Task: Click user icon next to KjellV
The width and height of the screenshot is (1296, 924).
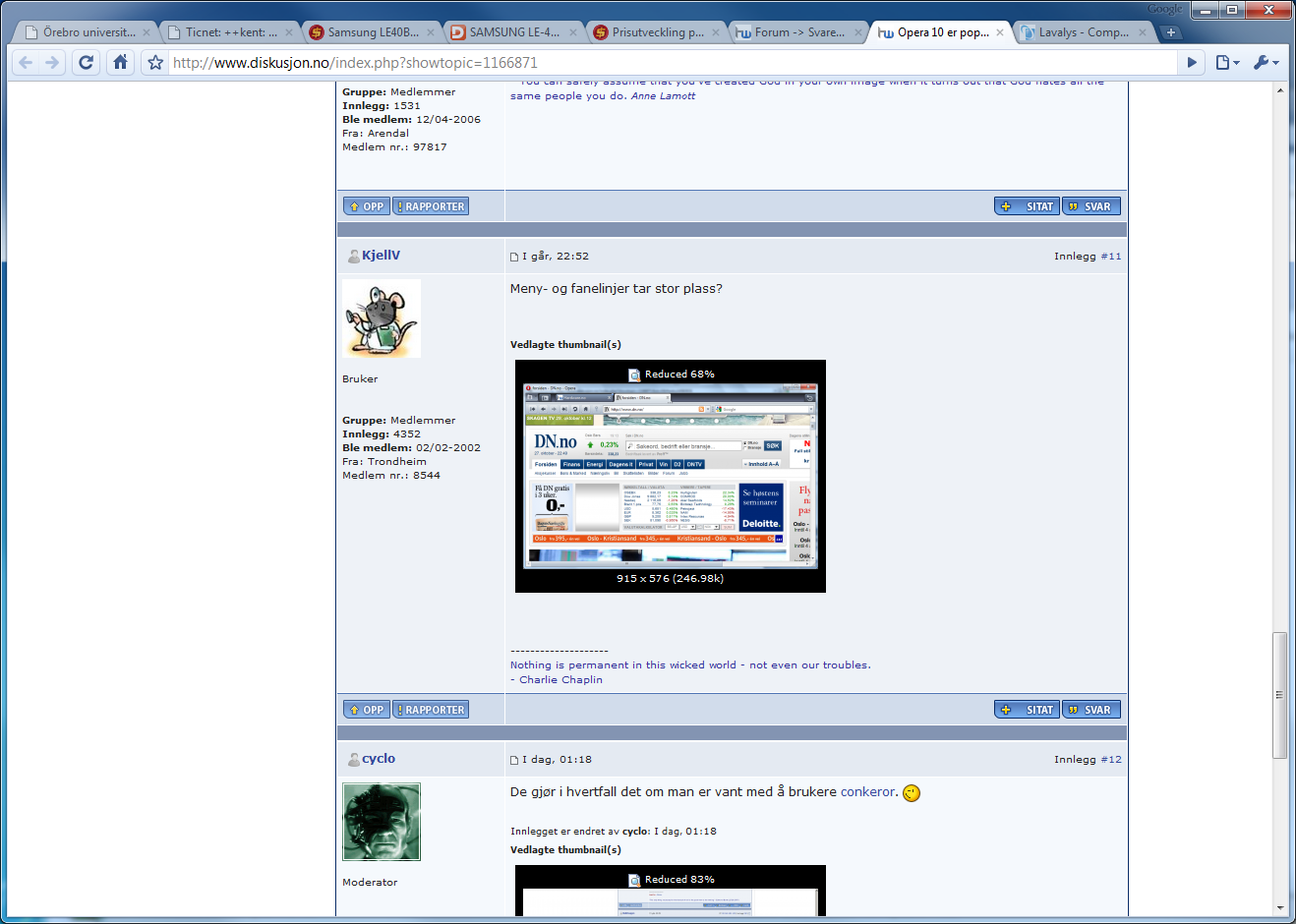Action: 354,257
